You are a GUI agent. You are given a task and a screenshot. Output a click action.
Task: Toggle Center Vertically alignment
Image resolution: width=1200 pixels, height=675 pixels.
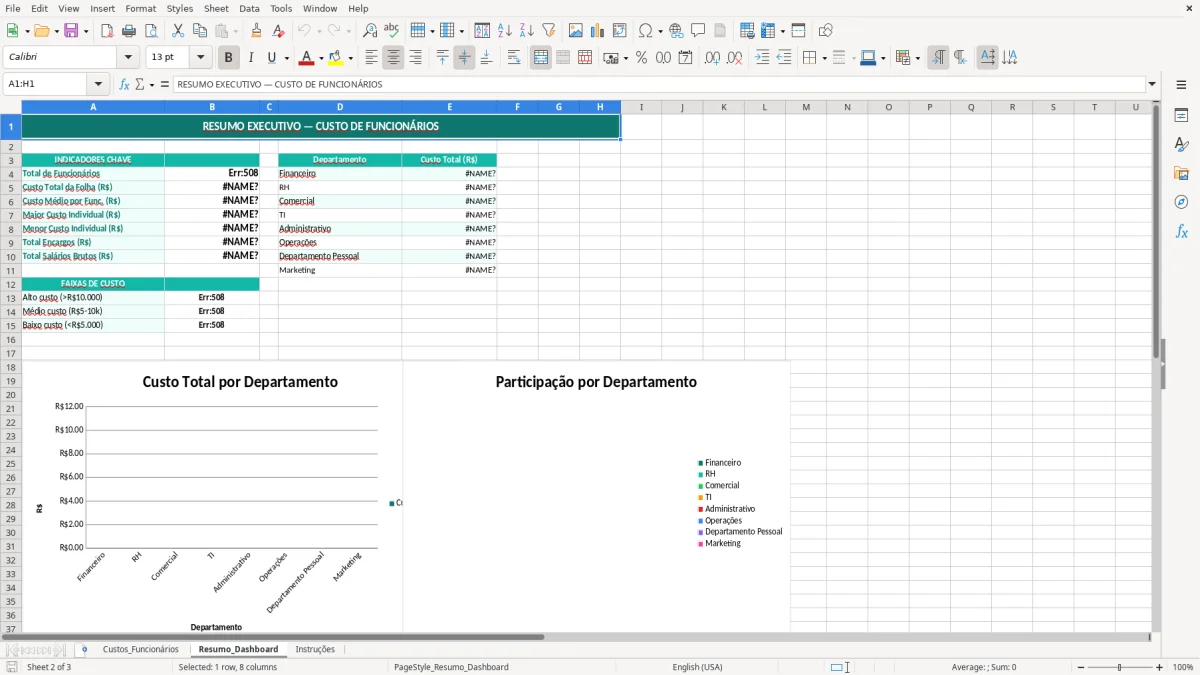(x=464, y=58)
